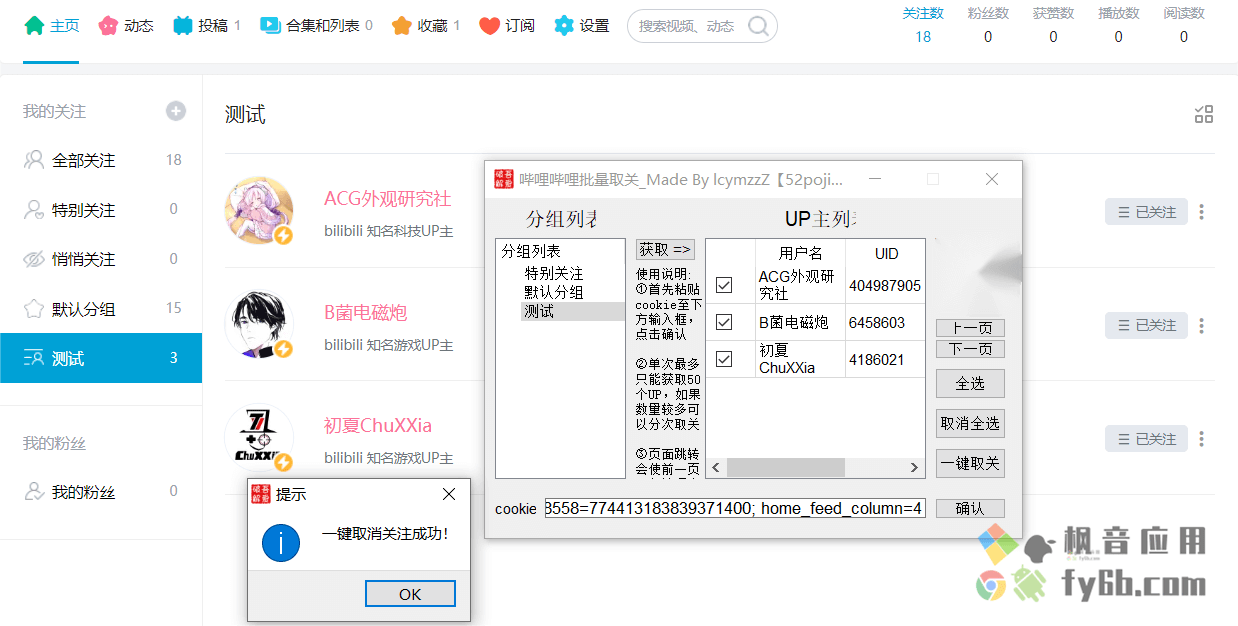The width and height of the screenshot is (1238, 626).
Task: Close the 提示 dialog with X
Action: (x=449, y=494)
